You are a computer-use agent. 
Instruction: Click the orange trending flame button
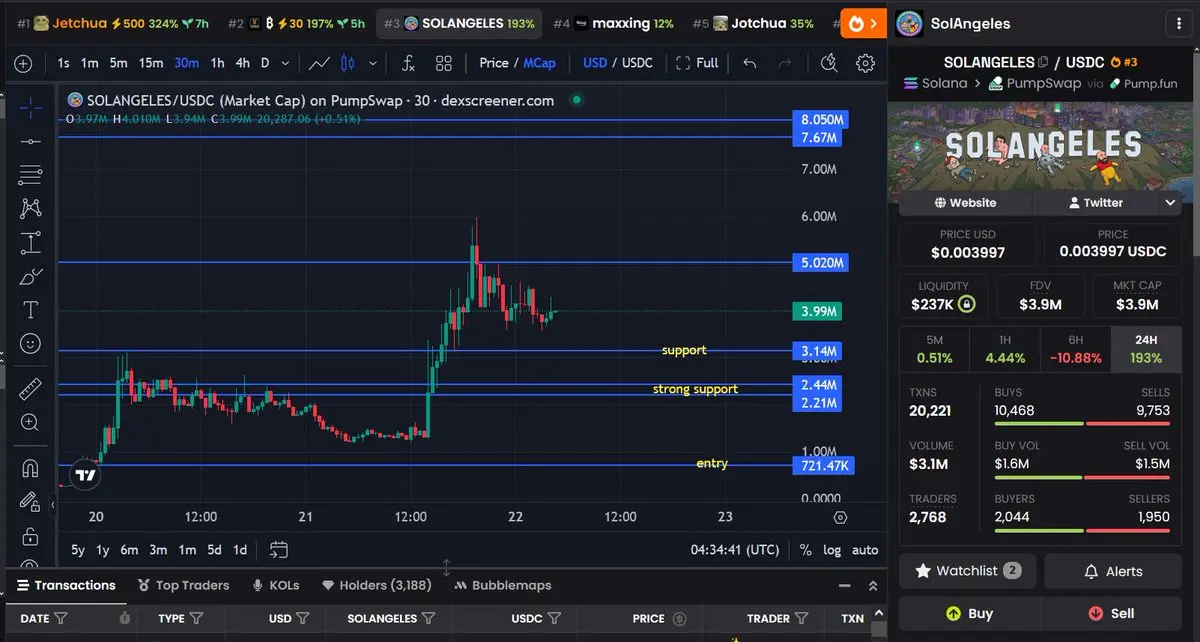(x=864, y=23)
